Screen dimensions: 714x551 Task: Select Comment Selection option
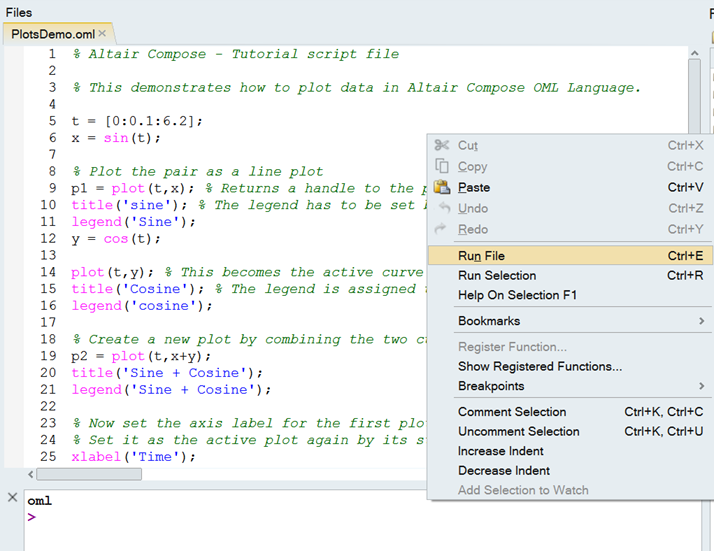pyautogui.click(x=512, y=412)
